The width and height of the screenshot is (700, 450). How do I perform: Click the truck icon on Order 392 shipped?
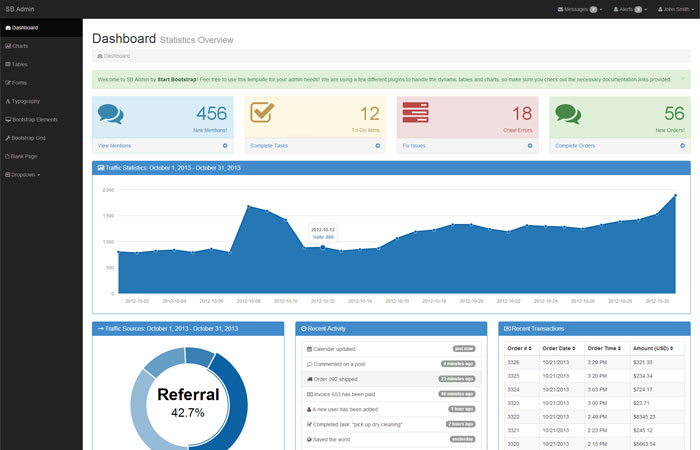[x=309, y=379]
